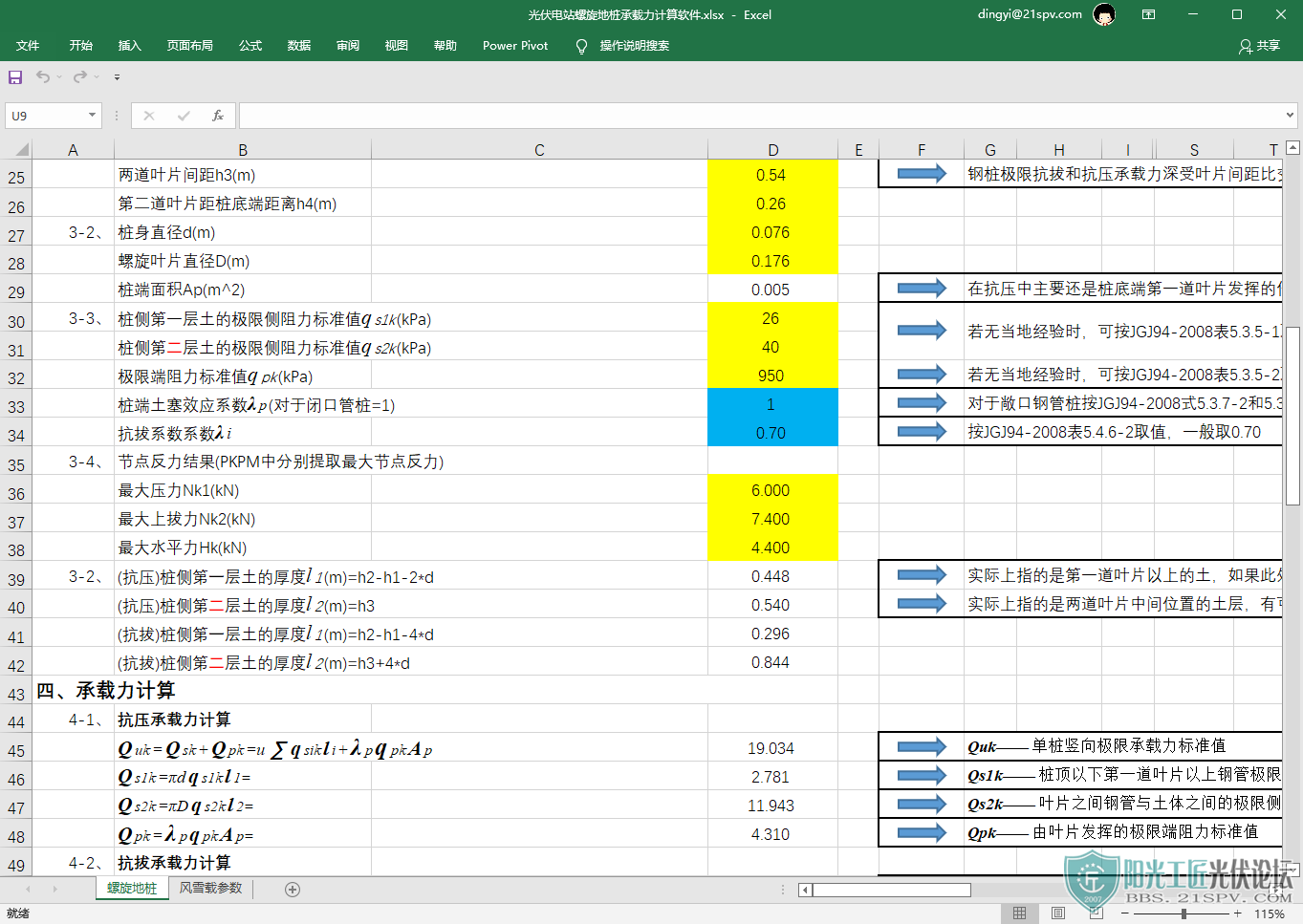
Task: Select the 抗拔系数系数λi label cell
Action: coord(243,433)
